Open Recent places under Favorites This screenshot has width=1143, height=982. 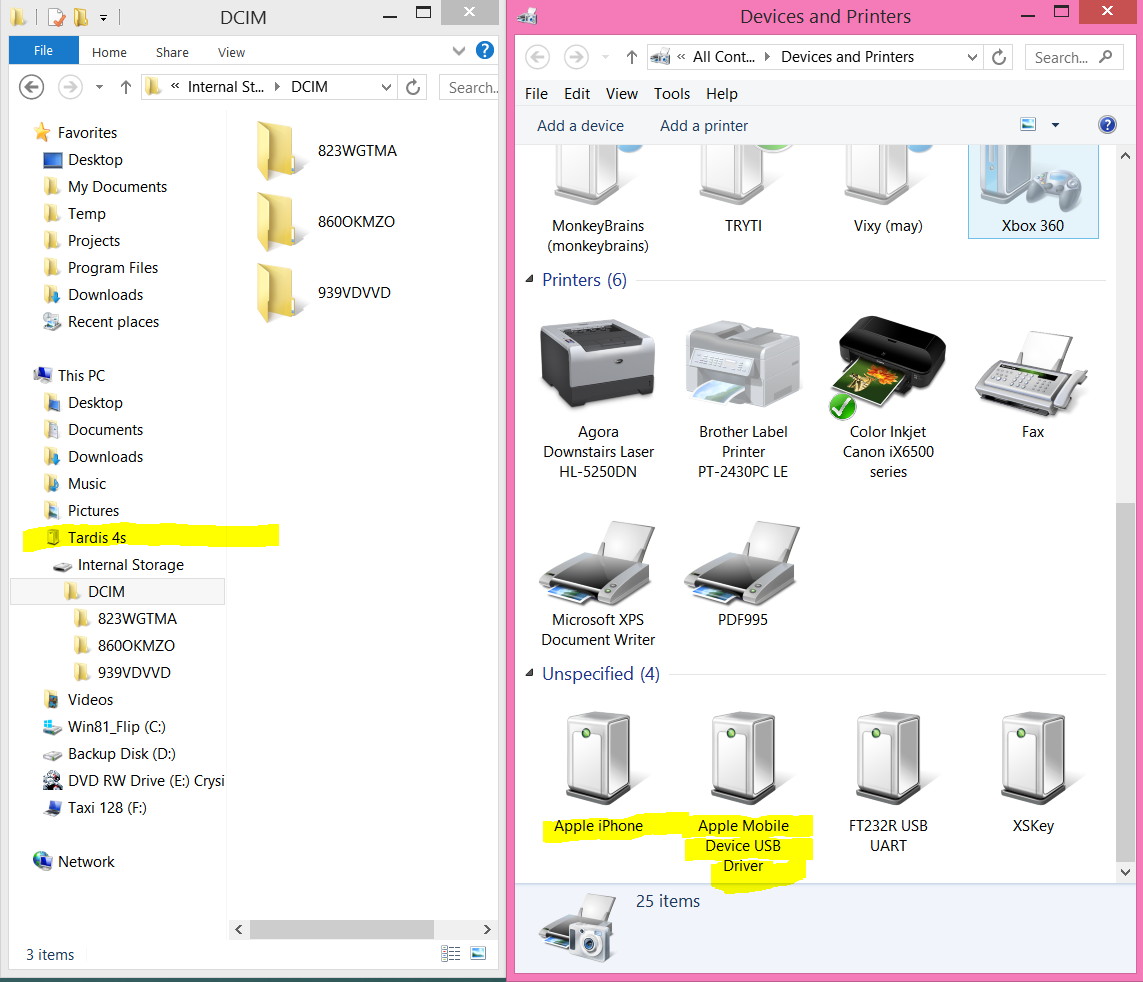[113, 322]
